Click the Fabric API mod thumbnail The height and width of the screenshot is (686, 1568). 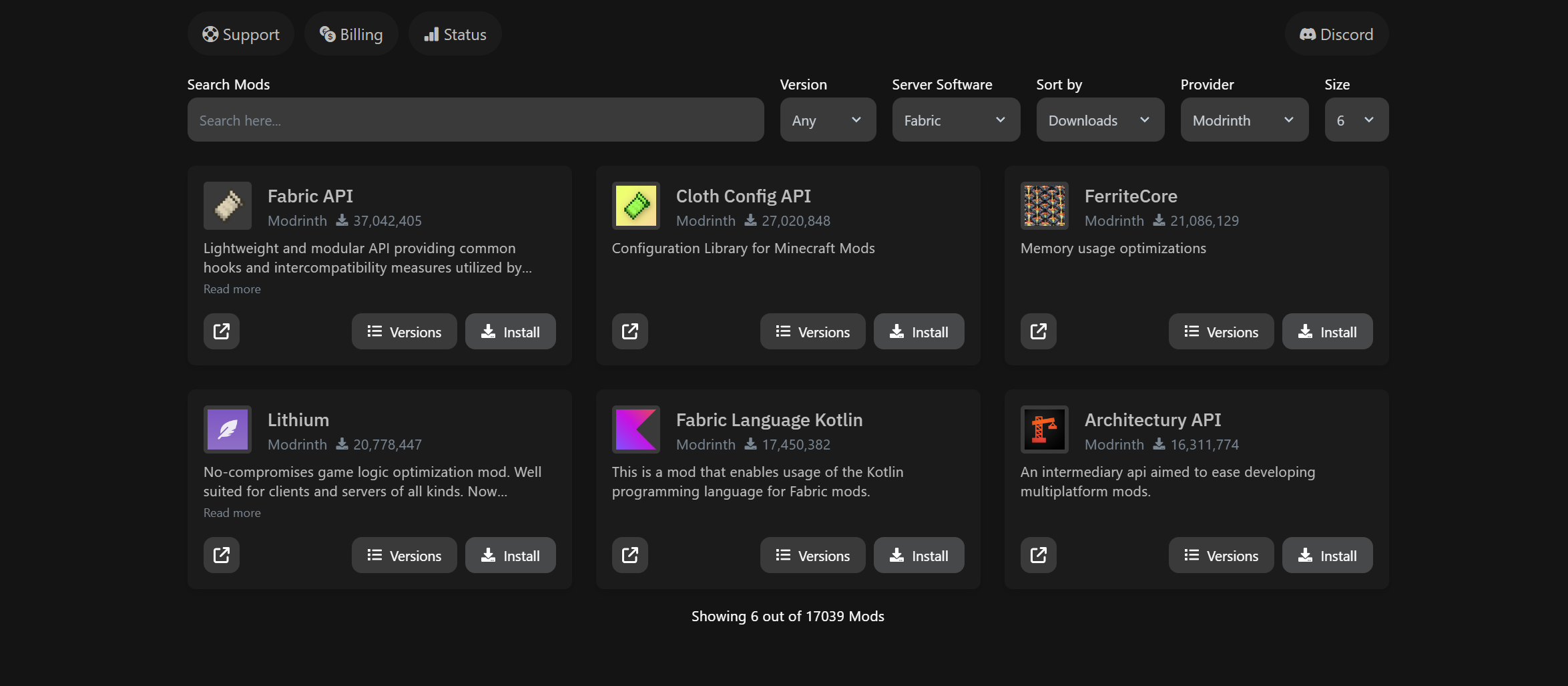coord(228,206)
